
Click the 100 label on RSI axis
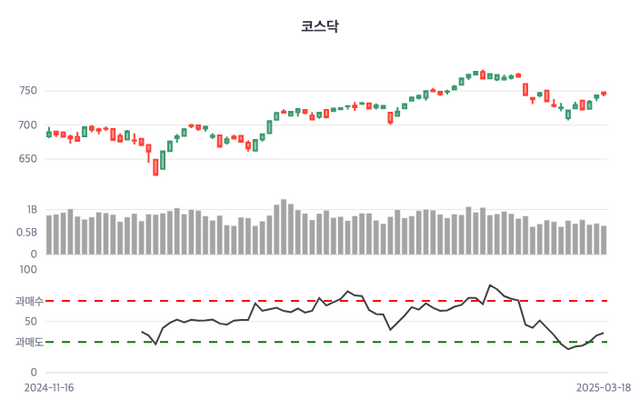pos(28,270)
